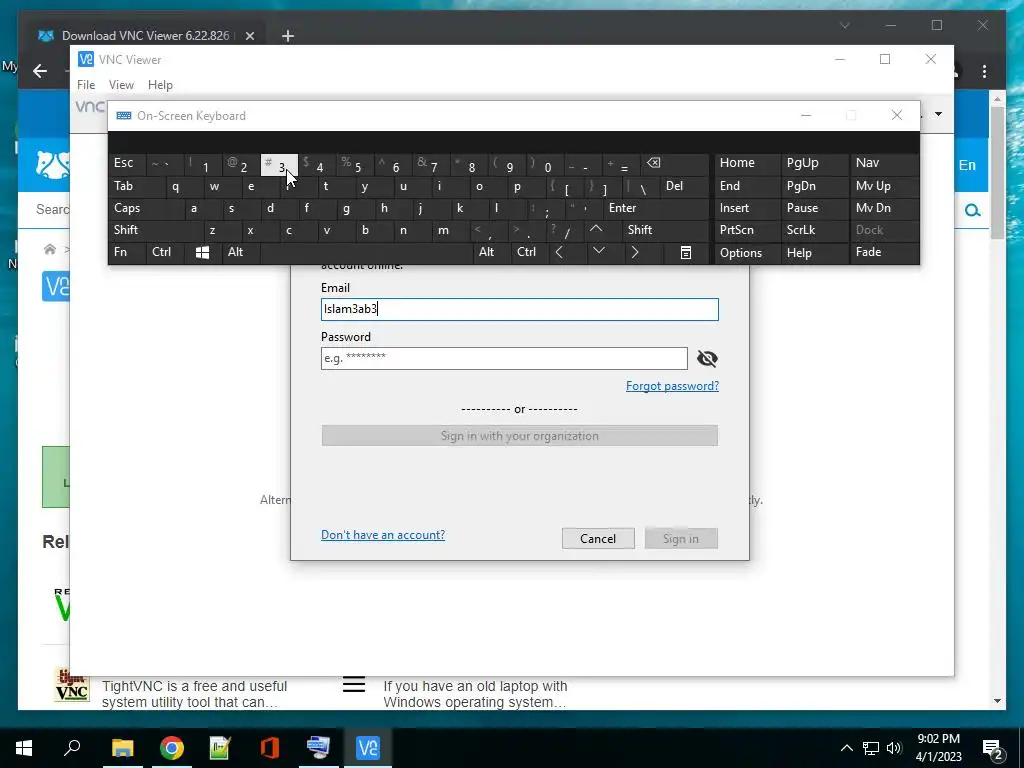Open Windows taskbar search

pos(72,746)
